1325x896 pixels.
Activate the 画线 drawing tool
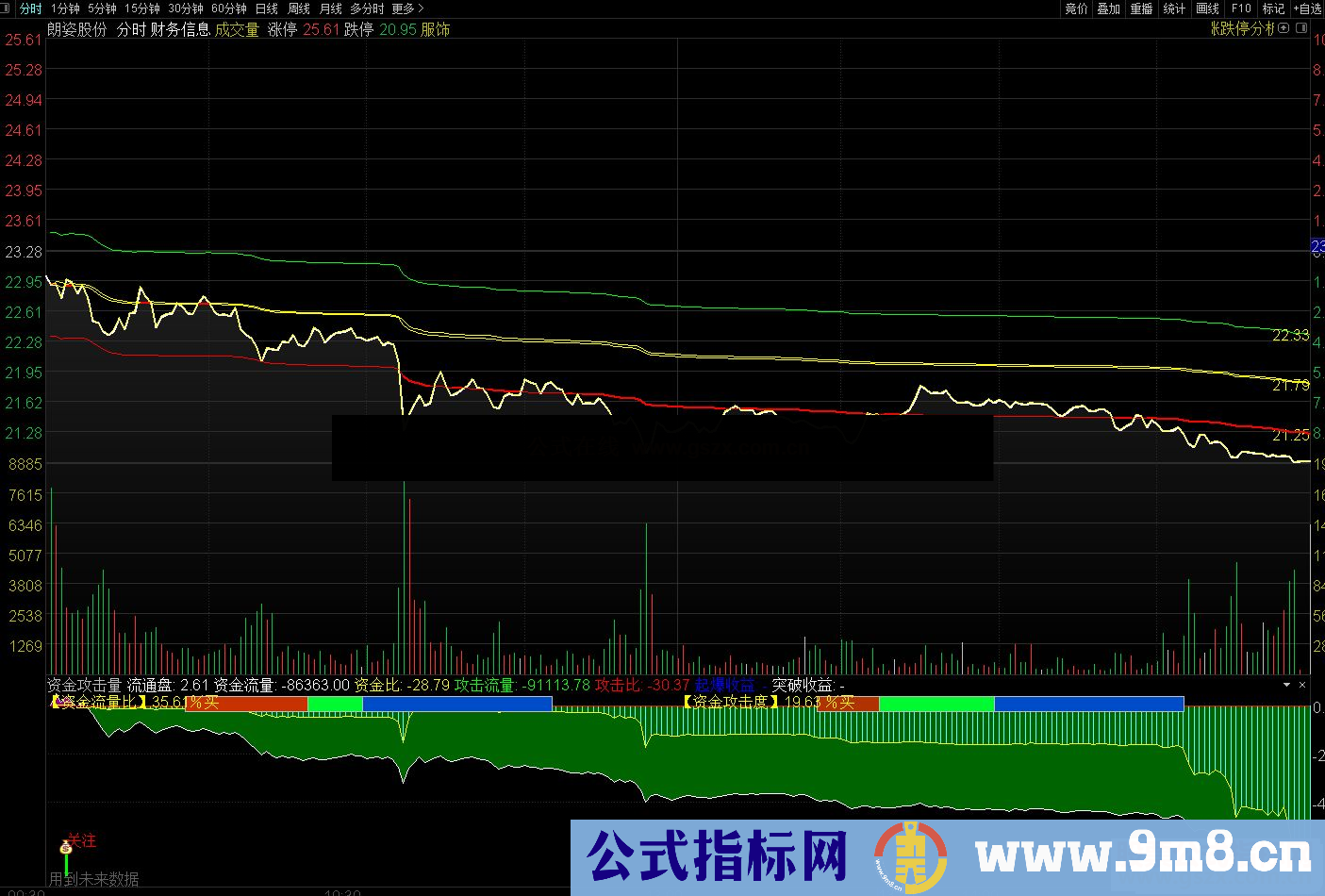click(x=1208, y=8)
